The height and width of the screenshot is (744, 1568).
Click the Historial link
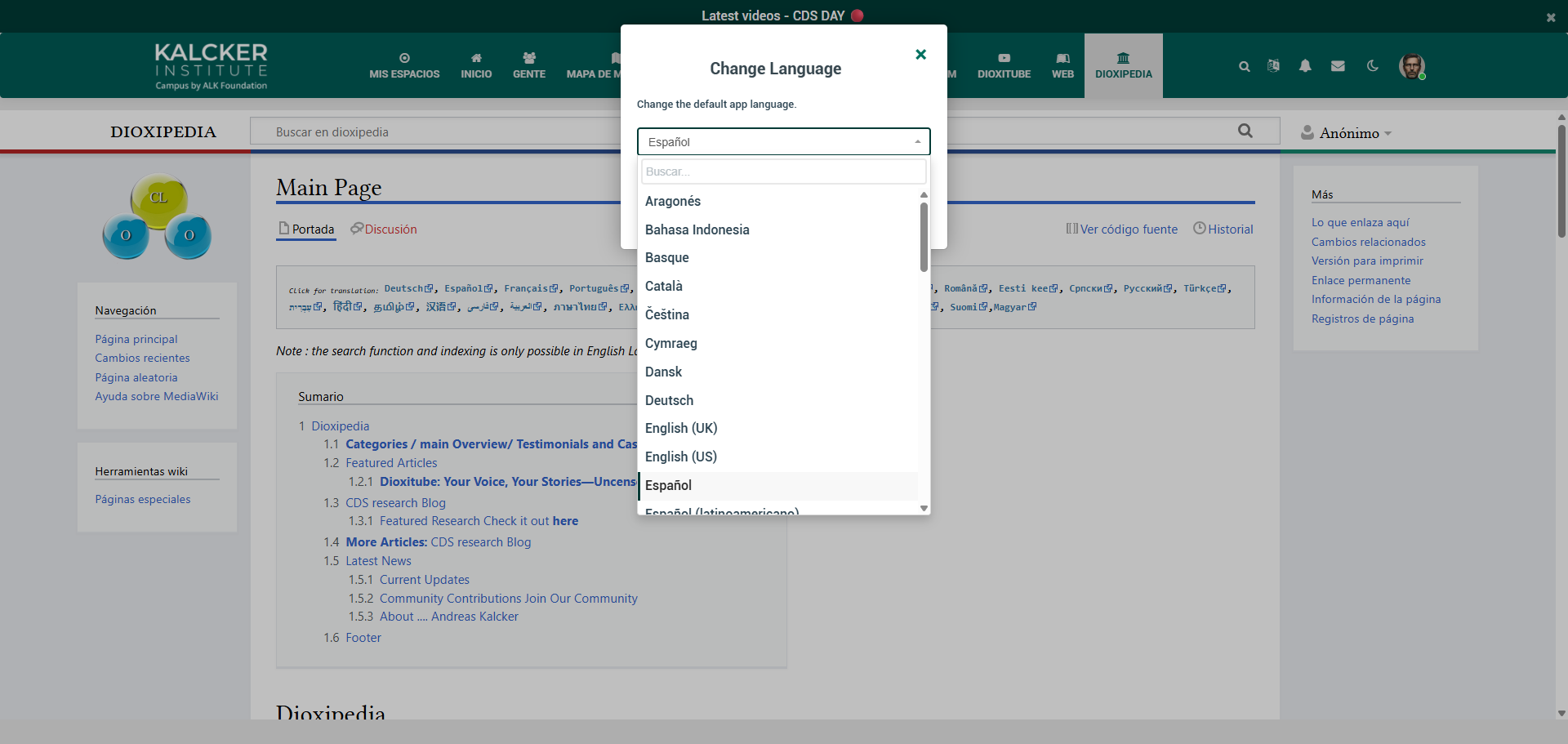tap(1223, 229)
